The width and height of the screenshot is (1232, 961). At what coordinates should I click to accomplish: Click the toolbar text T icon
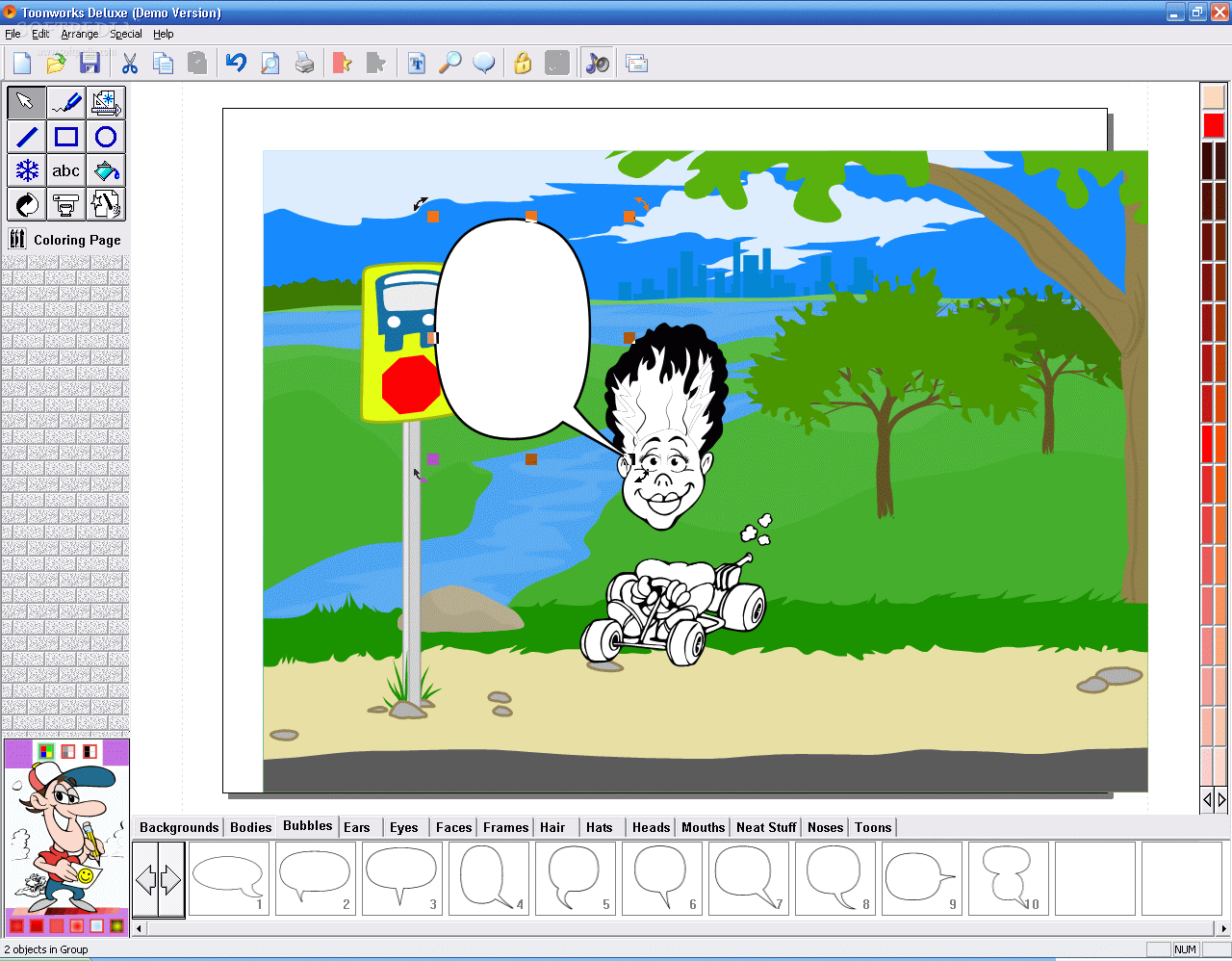pos(417,64)
